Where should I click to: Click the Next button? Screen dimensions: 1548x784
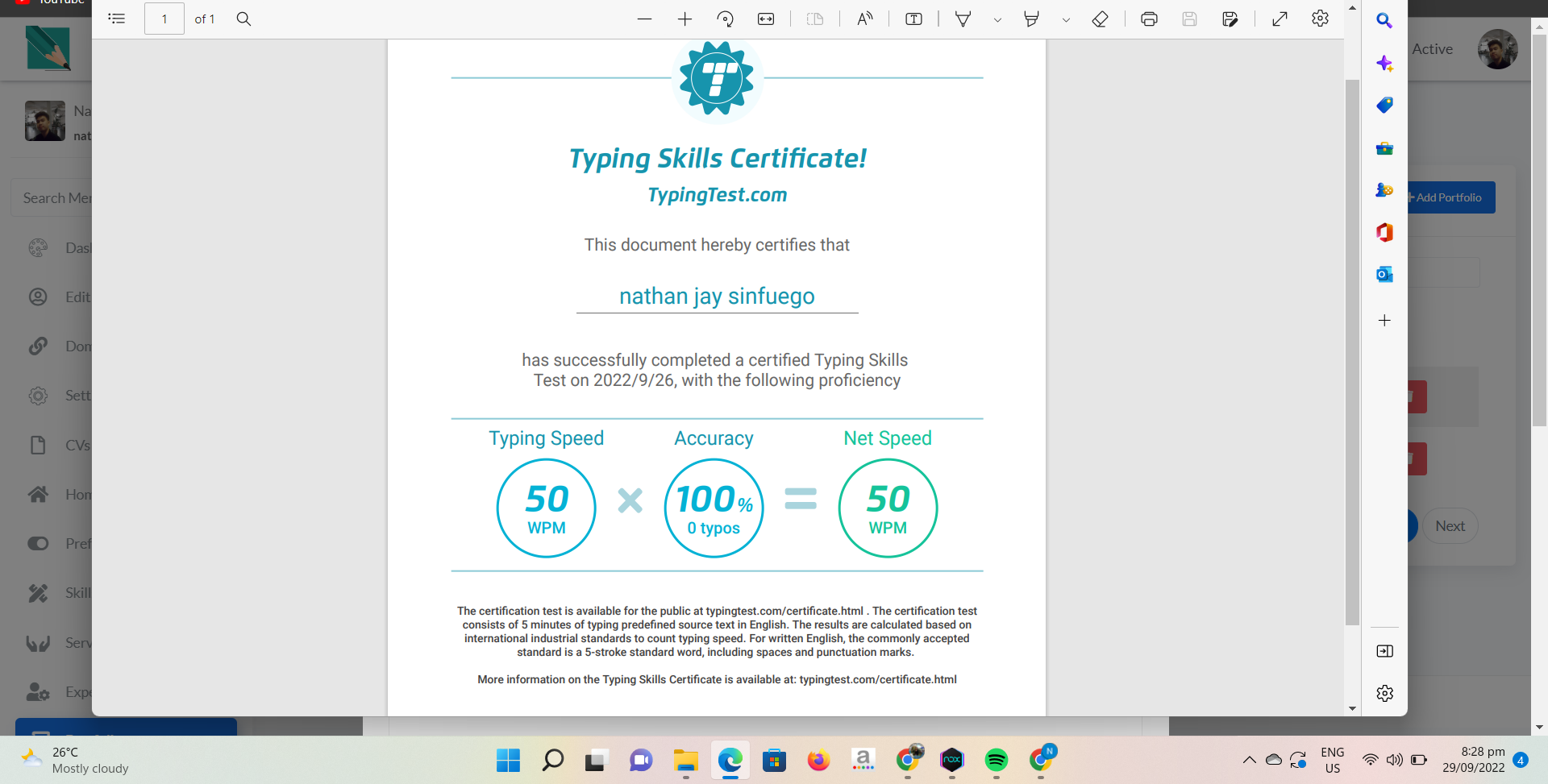point(1450,526)
